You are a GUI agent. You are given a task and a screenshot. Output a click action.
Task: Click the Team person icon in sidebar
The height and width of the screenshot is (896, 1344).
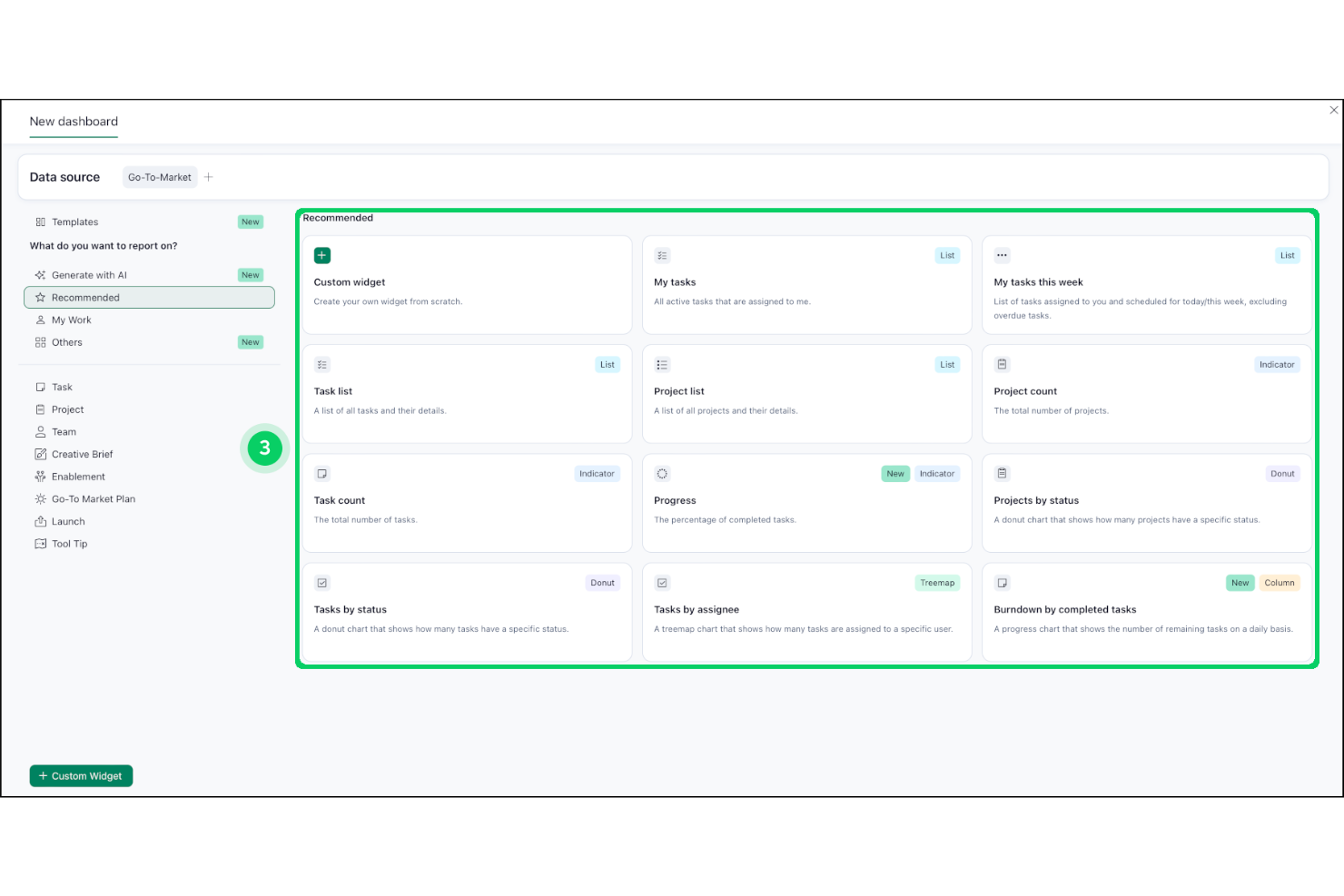(x=40, y=432)
